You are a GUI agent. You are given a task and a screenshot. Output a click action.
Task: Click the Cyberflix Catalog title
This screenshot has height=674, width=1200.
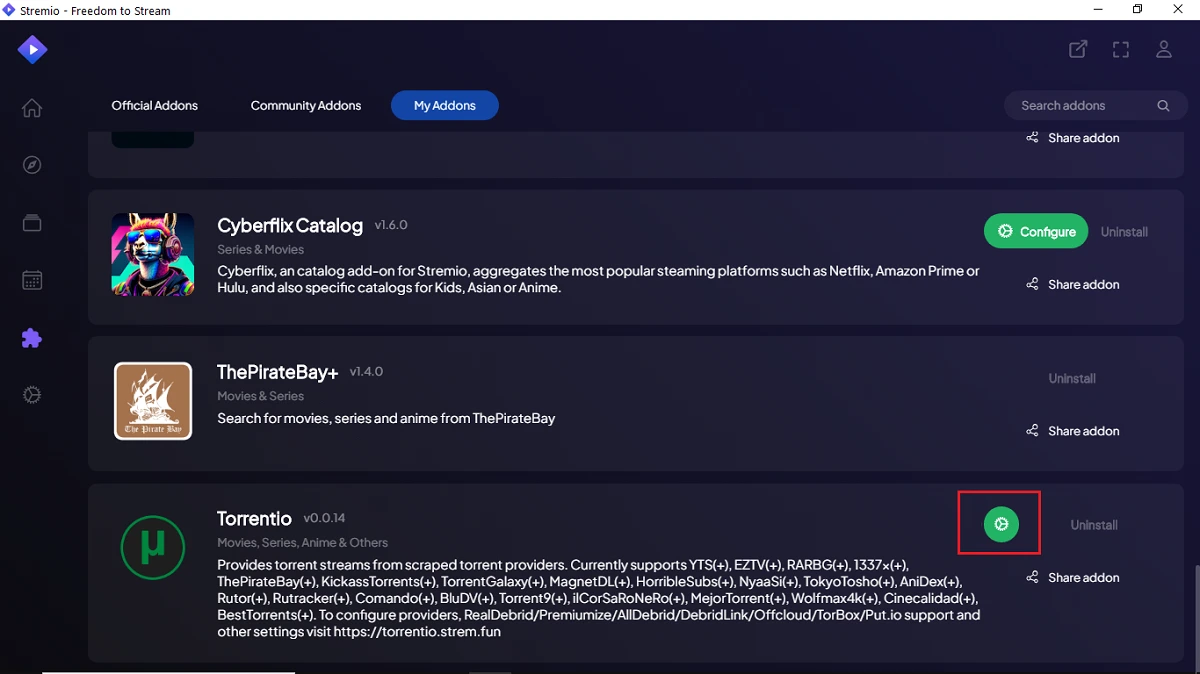coord(290,225)
